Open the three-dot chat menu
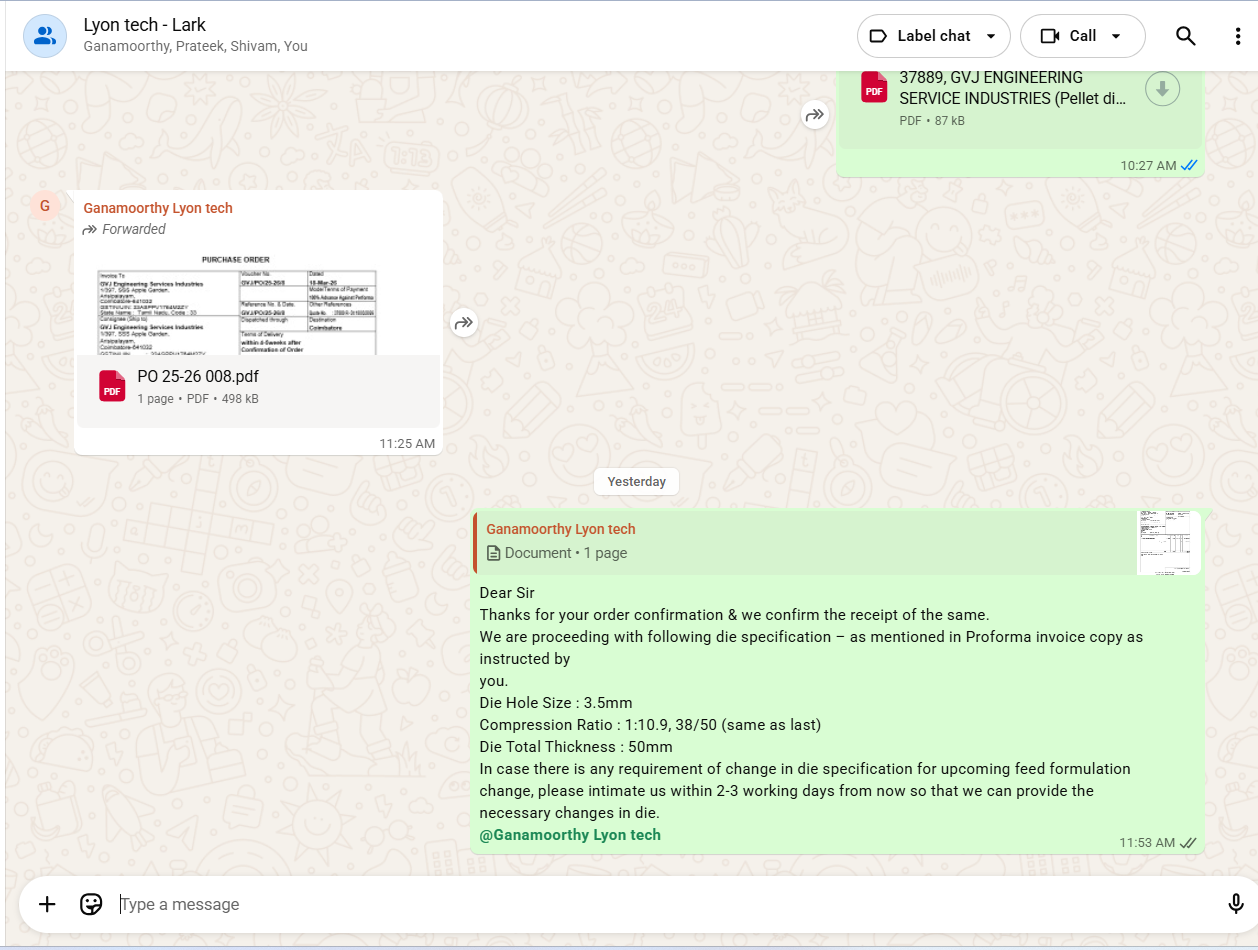The width and height of the screenshot is (1258, 950). [1237, 36]
